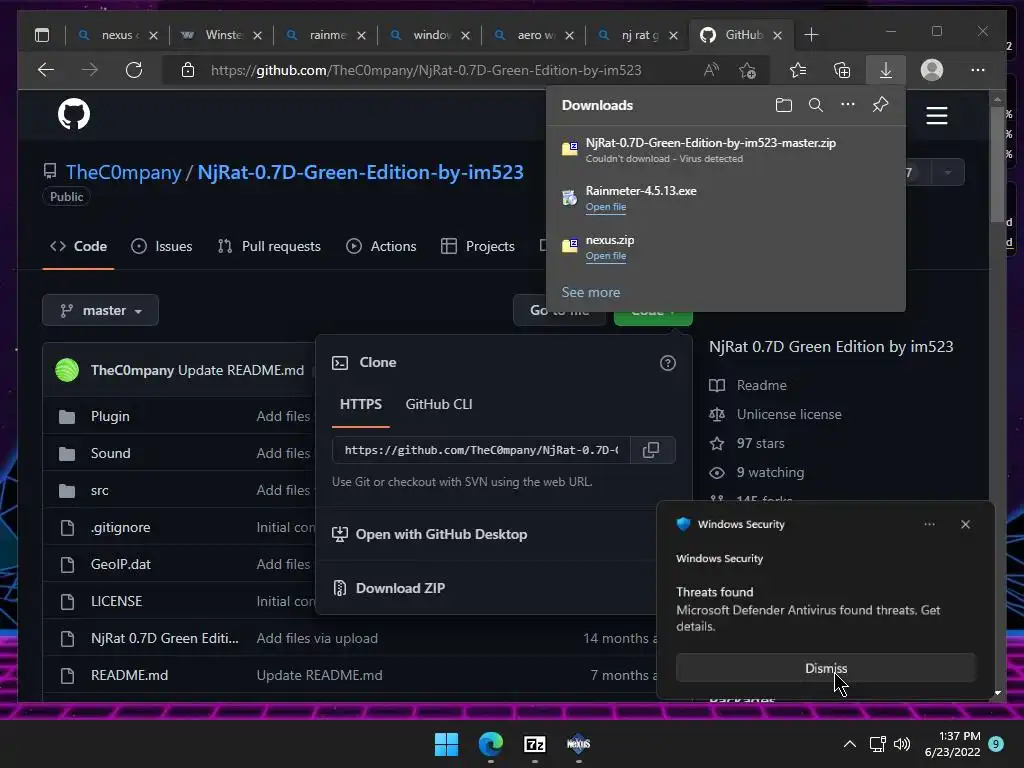Select the GitHub CLI clone tab
The width and height of the screenshot is (1024, 768).
(x=439, y=404)
